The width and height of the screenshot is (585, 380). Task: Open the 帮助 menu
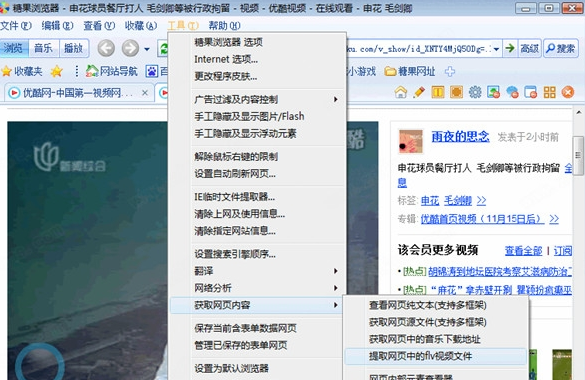click(x=224, y=25)
